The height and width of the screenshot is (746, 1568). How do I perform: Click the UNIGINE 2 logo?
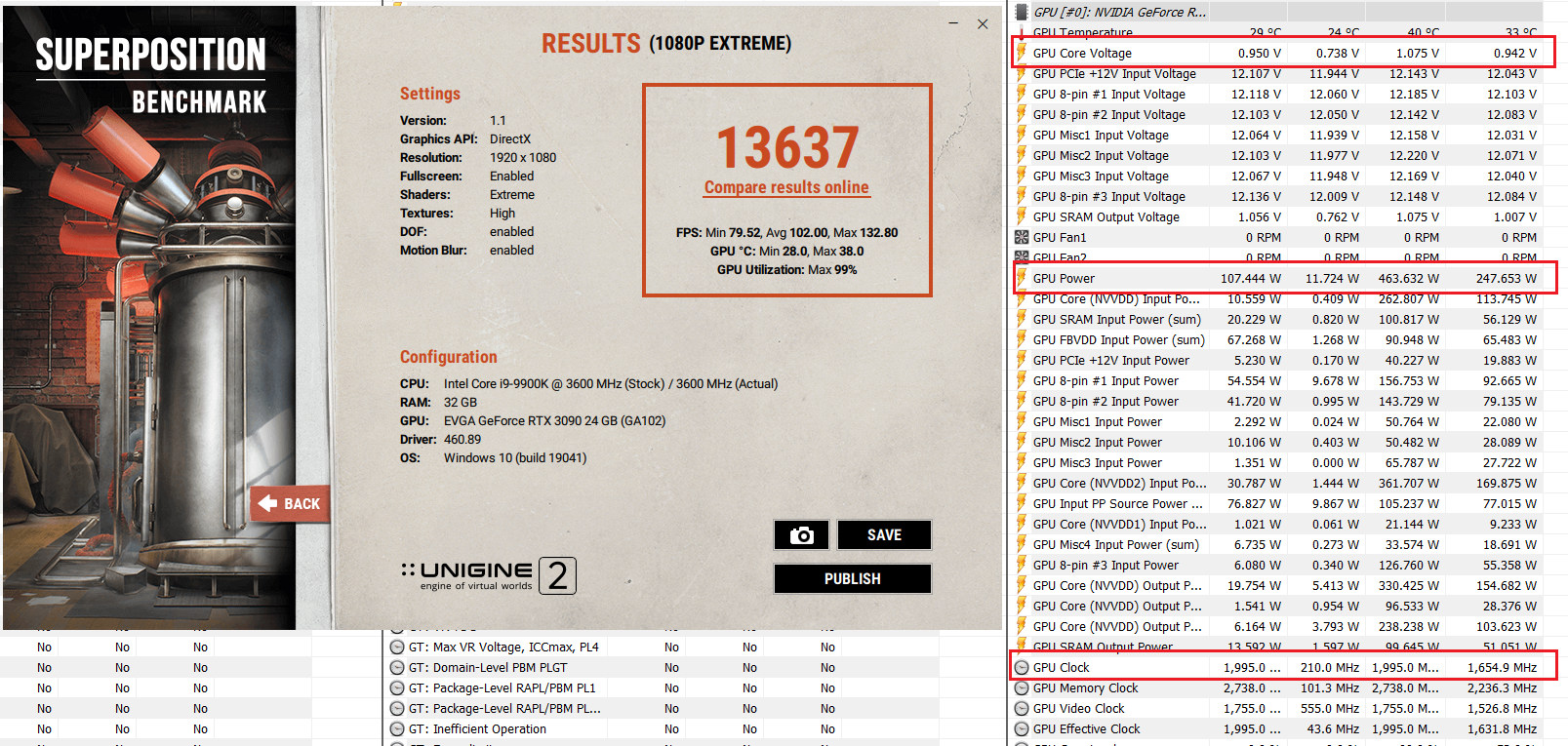pos(488,575)
